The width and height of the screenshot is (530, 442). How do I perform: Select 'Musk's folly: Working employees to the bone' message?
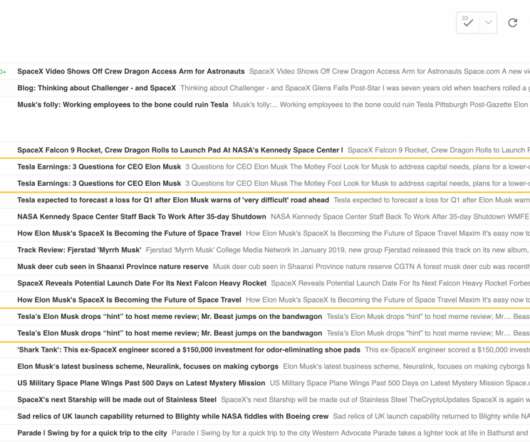tap(265, 104)
